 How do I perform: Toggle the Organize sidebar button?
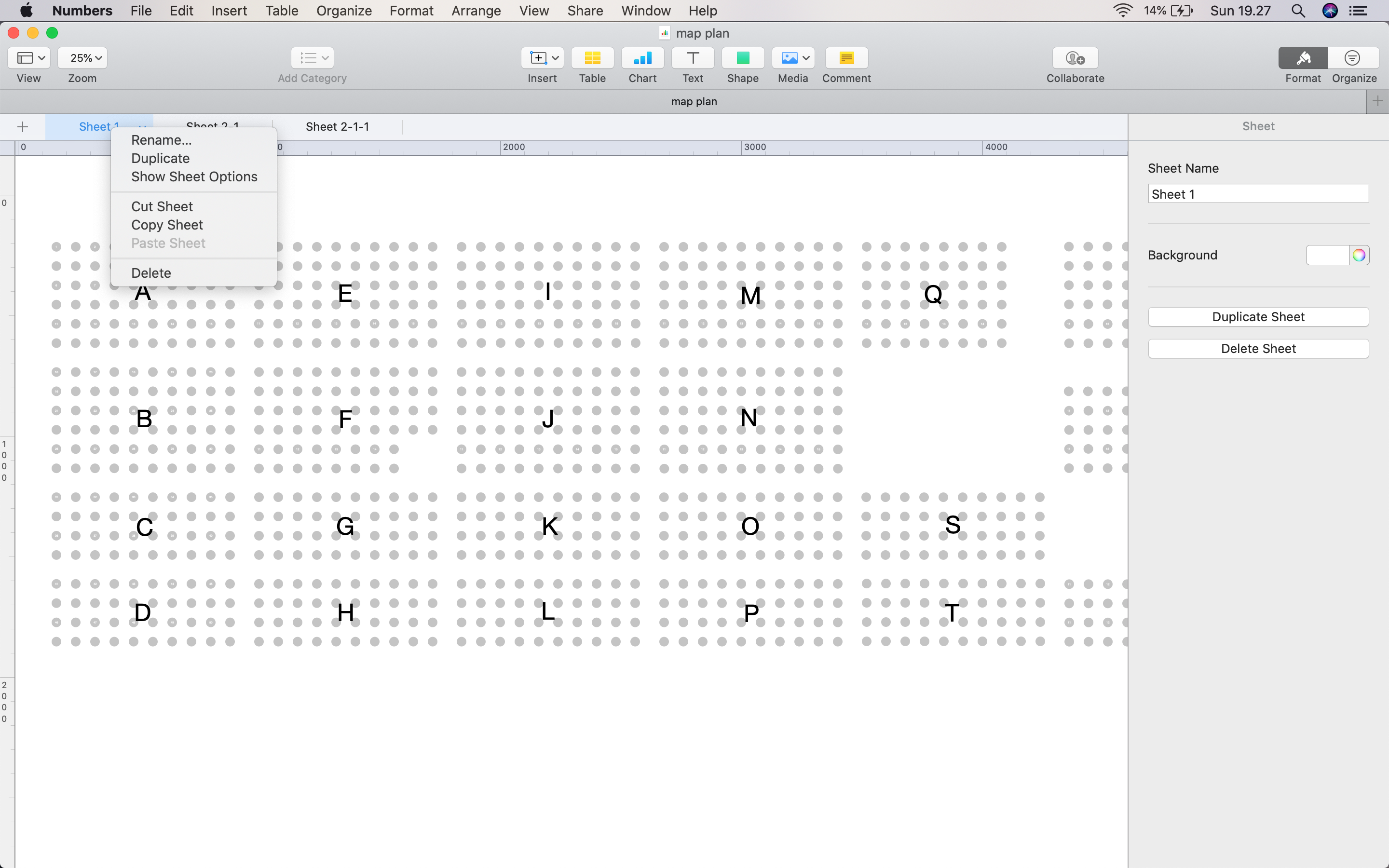pyautogui.click(x=1353, y=58)
